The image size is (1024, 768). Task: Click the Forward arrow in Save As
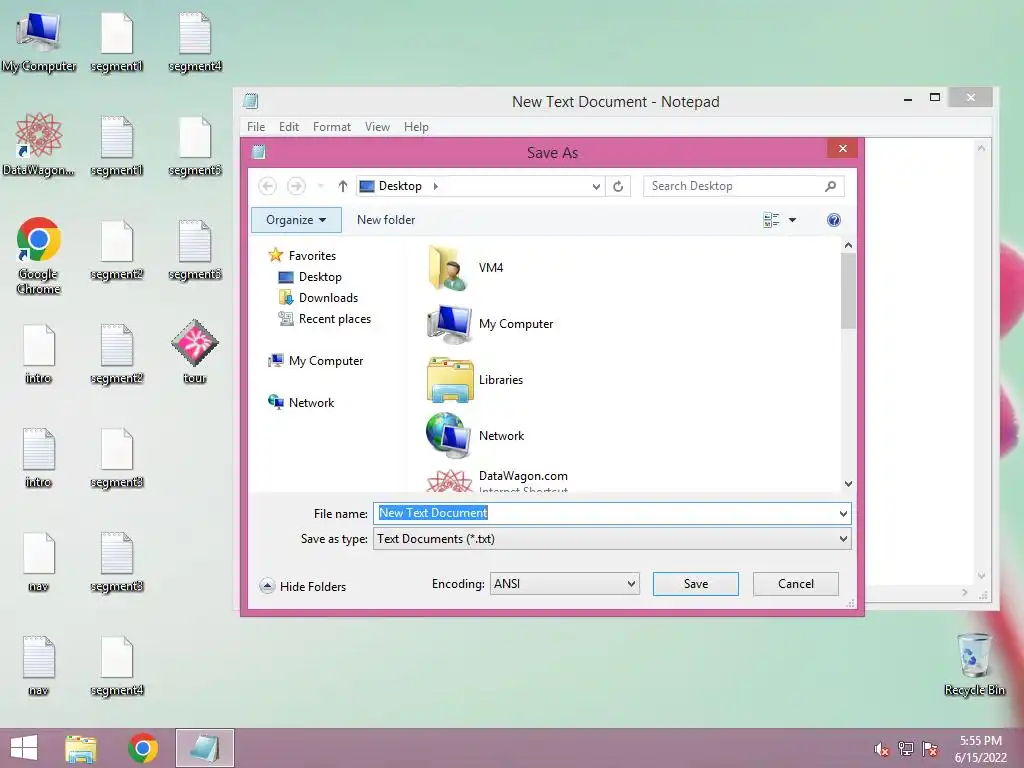(x=296, y=186)
